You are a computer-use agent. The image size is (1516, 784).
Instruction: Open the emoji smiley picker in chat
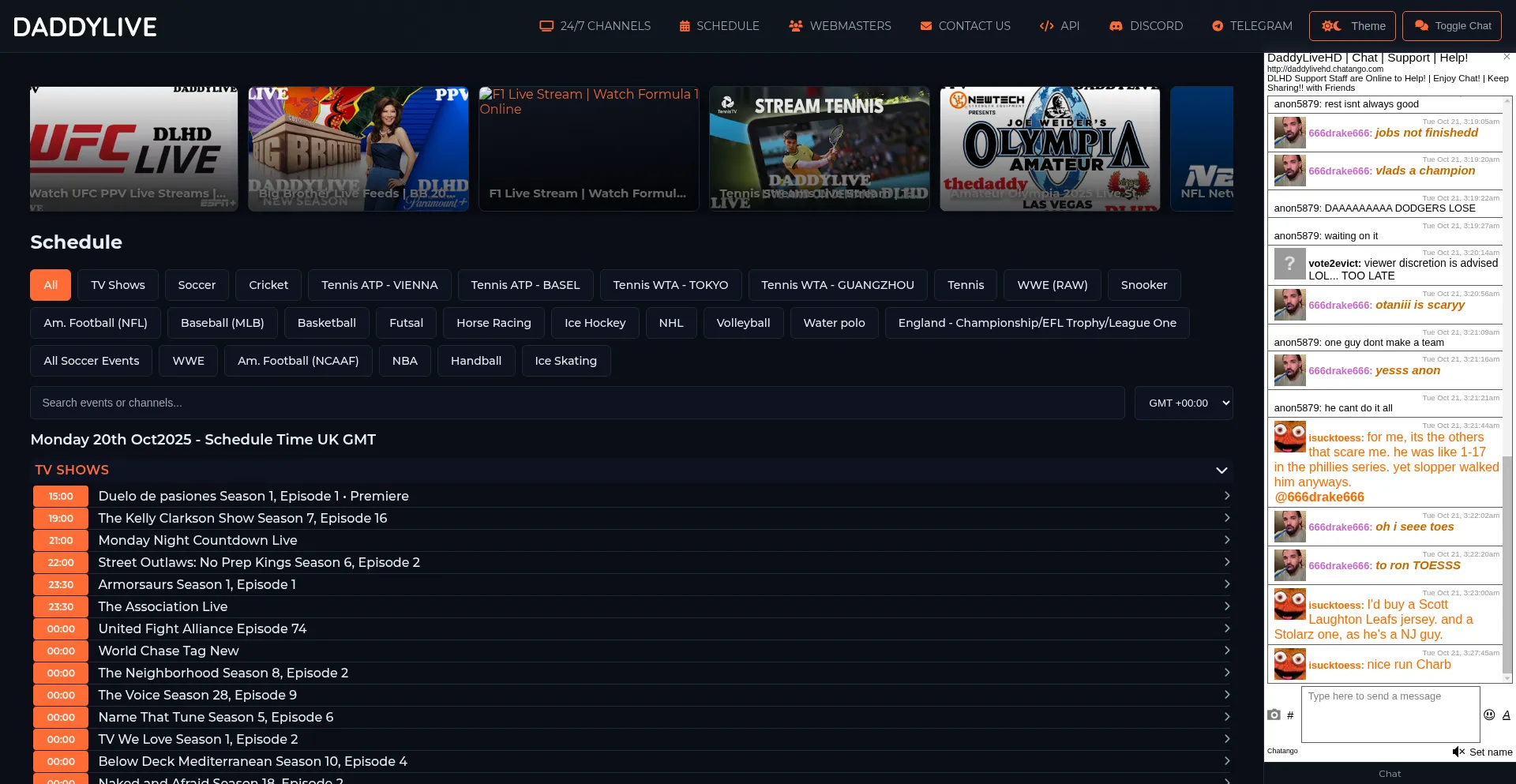1489,715
